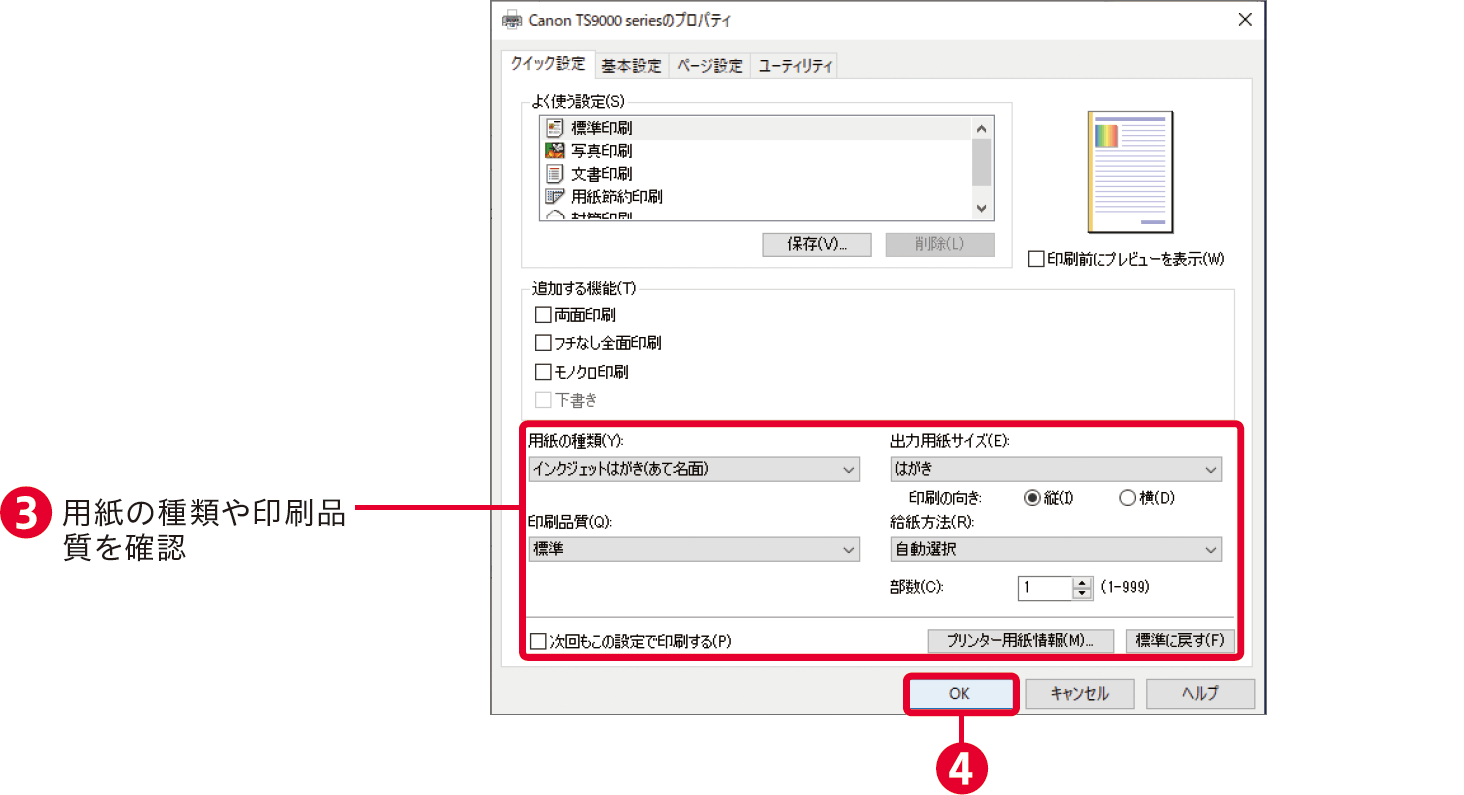The width and height of the screenshot is (1464, 795).
Task: Click printer icon in title bar
Action: (511, 19)
